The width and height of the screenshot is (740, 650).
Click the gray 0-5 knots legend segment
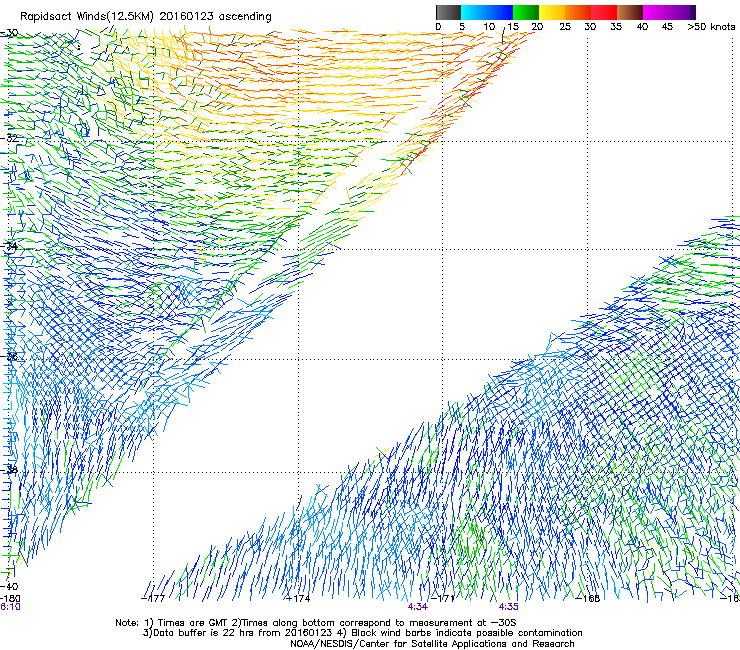[x=448, y=12]
